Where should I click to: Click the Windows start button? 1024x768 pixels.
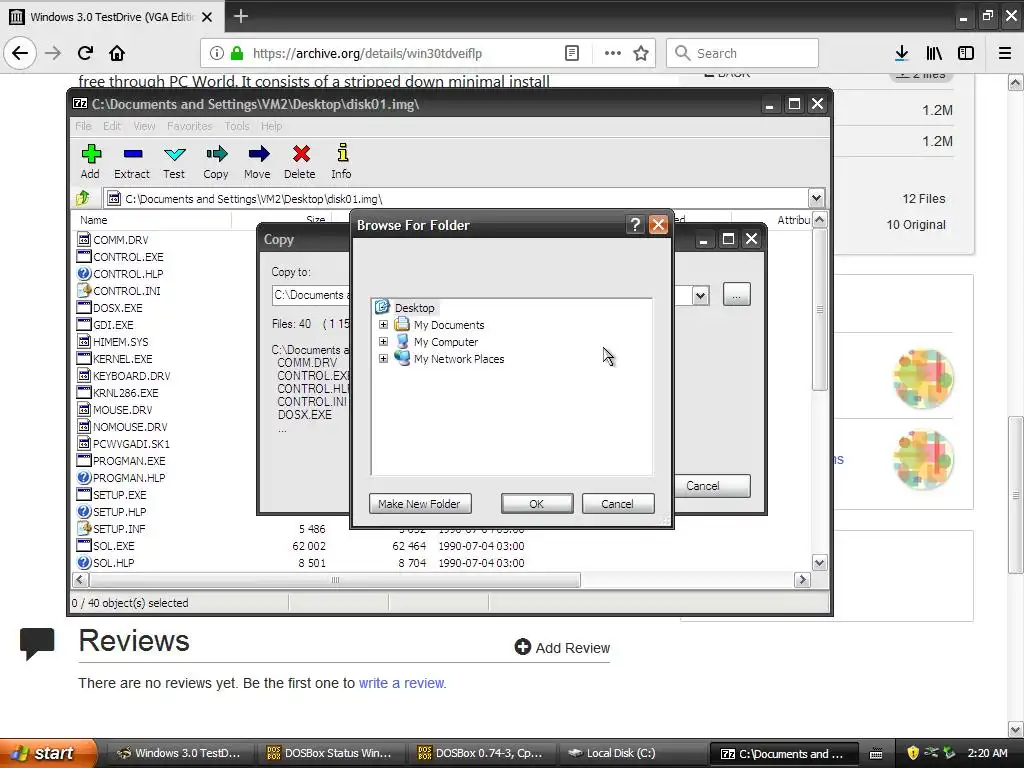click(48, 753)
